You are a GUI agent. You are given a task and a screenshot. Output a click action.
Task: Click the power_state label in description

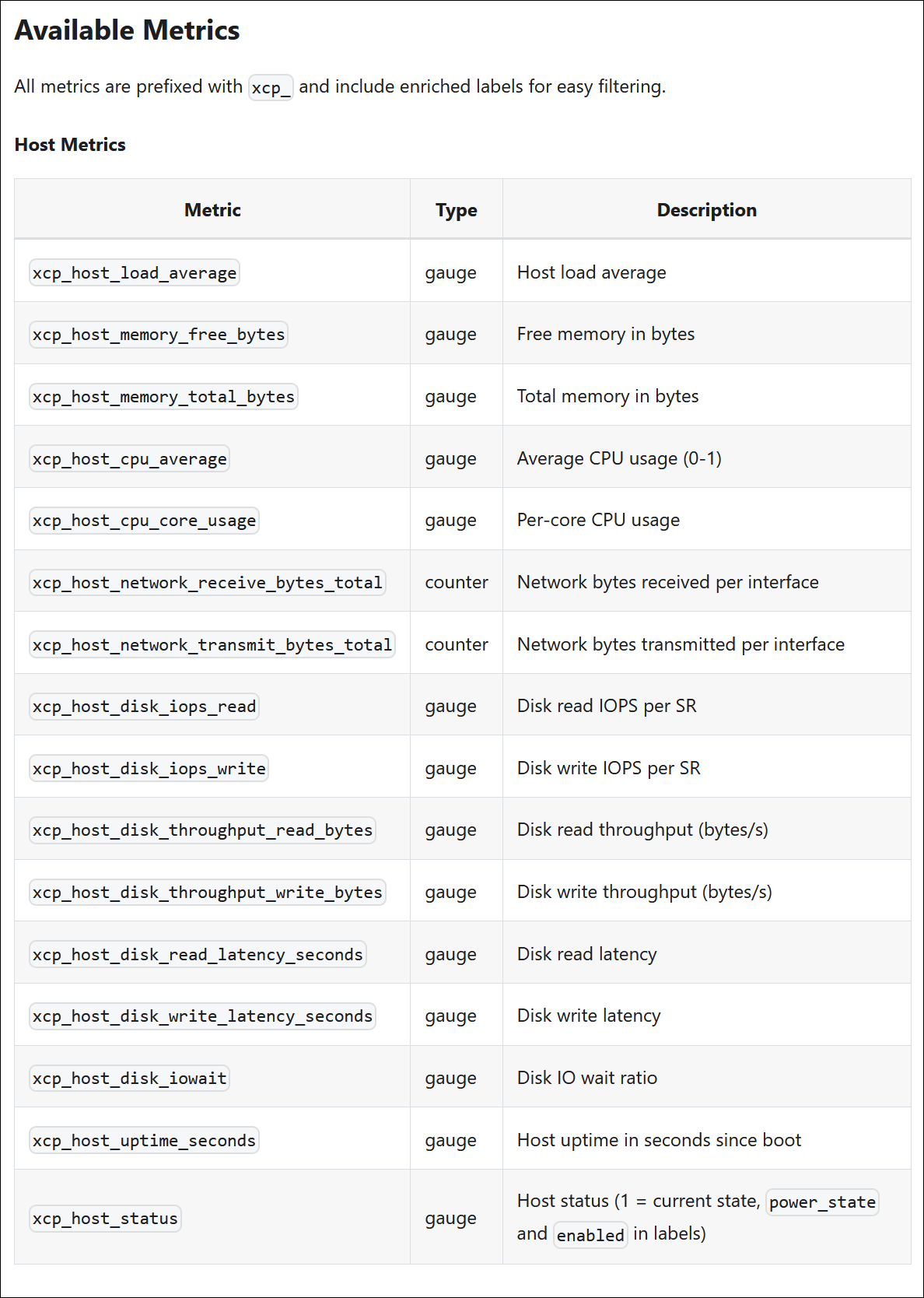tap(822, 1202)
